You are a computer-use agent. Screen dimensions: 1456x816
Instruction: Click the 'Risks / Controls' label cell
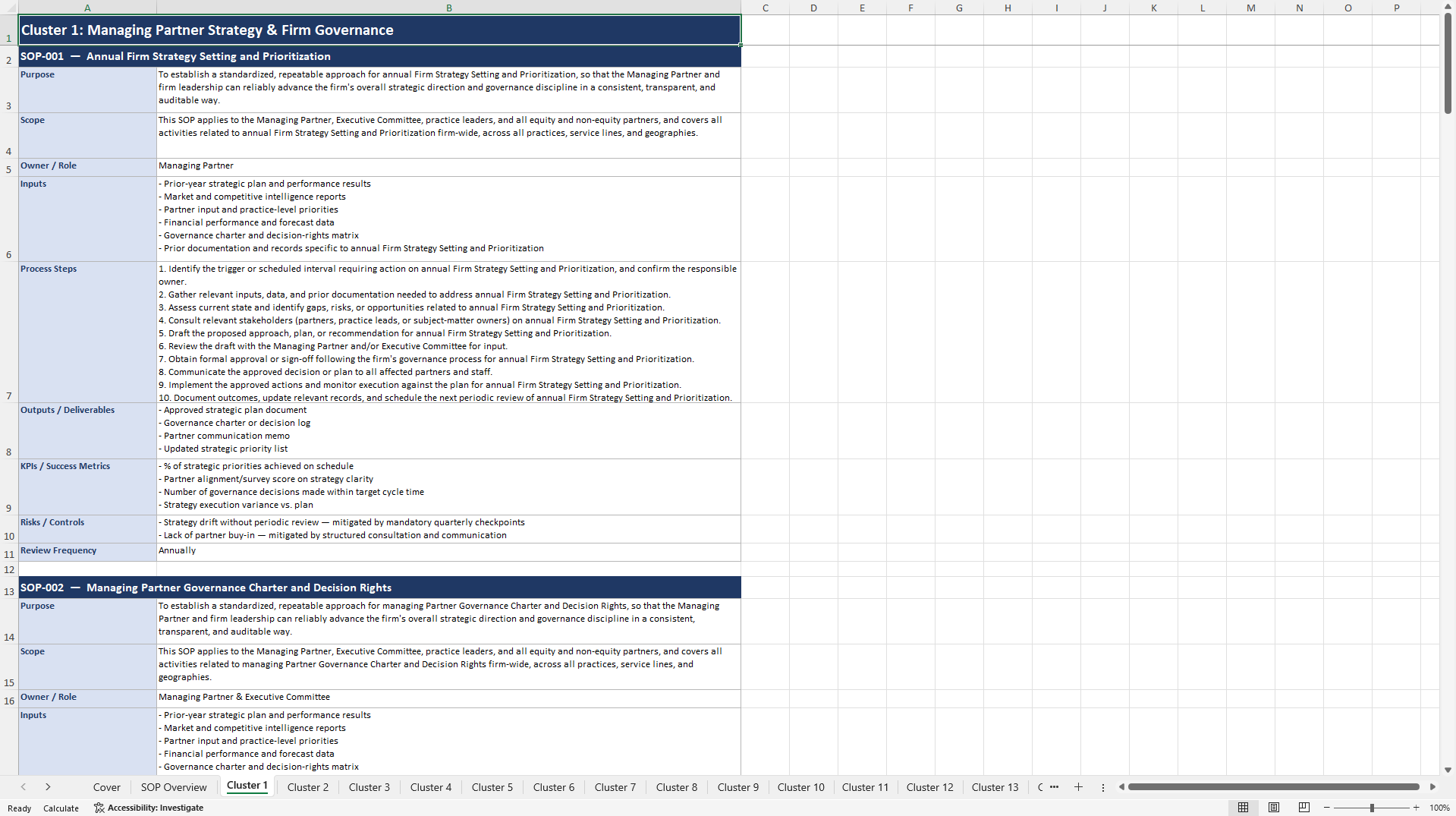[x=87, y=529]
